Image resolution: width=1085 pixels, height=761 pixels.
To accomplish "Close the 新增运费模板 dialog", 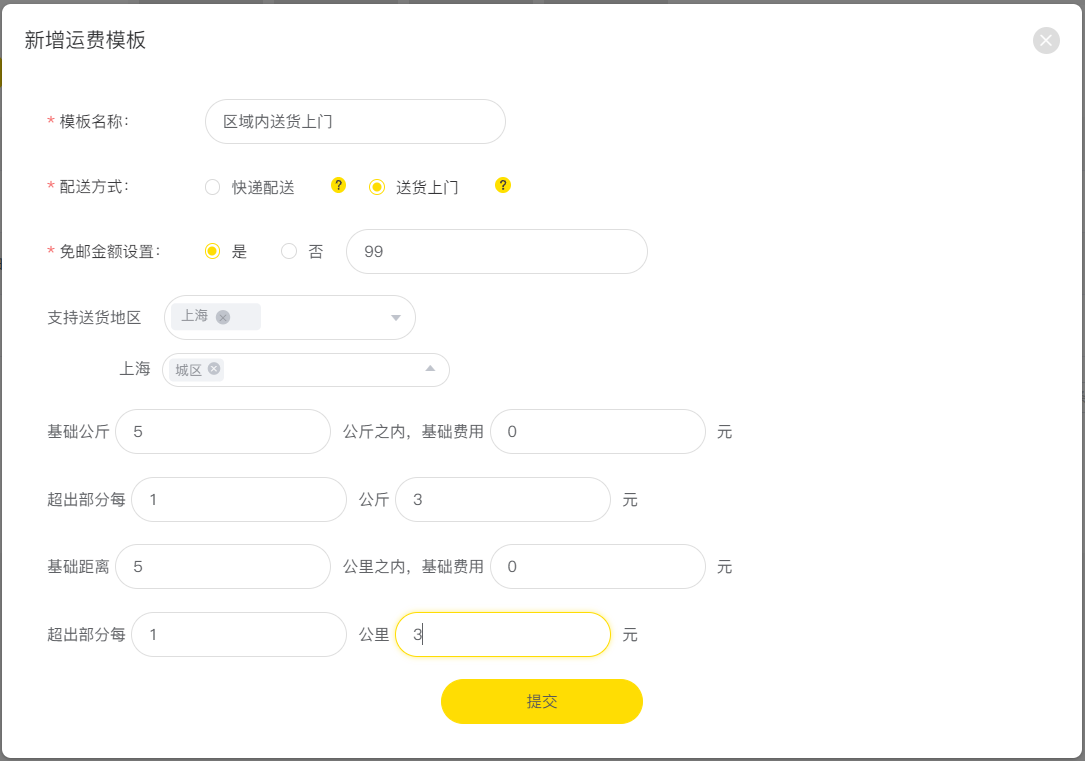I will 1046,41.
